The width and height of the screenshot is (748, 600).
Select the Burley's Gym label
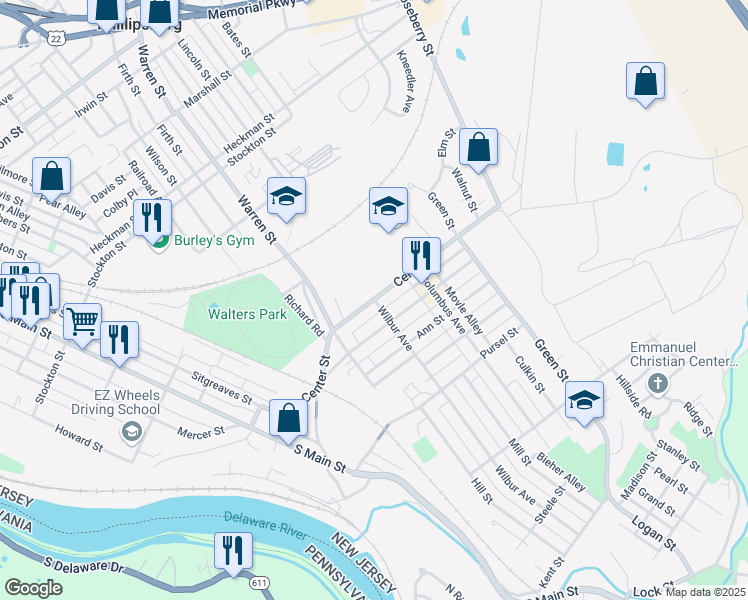(x=214, y=240)
